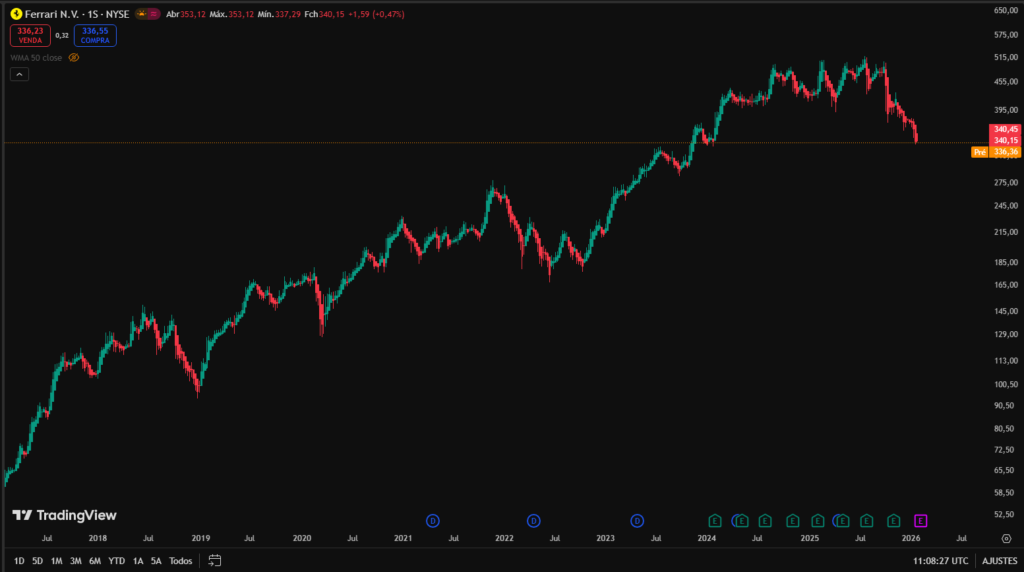Screen dimensions: 1024x572
Task: Collapse the indicator legend with the chevron
Action: 20,74
